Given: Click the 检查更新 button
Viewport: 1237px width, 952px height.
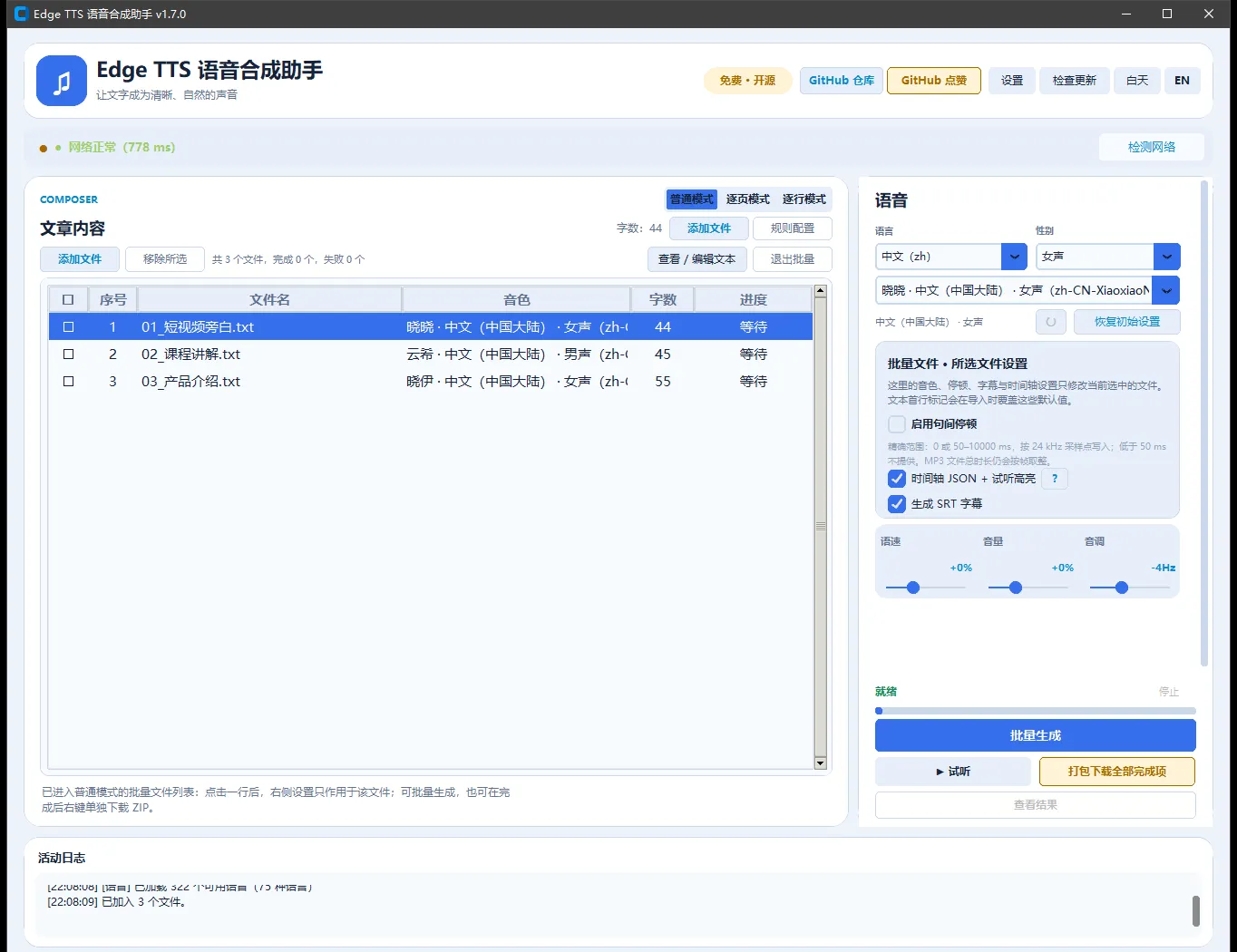Looking at the screenshot, I should click(1075, 81).
